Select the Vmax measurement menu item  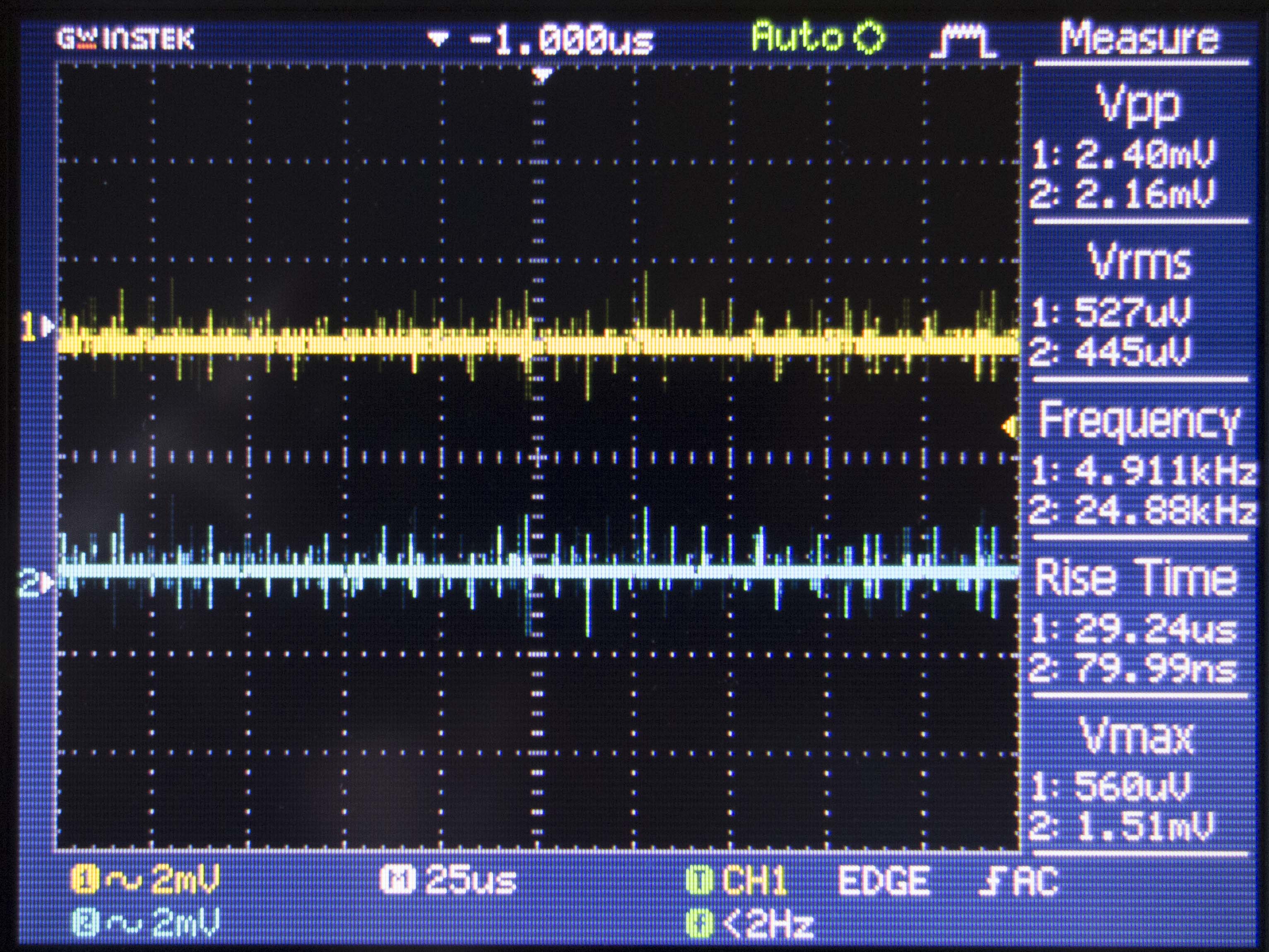[x=1137, y=735]
